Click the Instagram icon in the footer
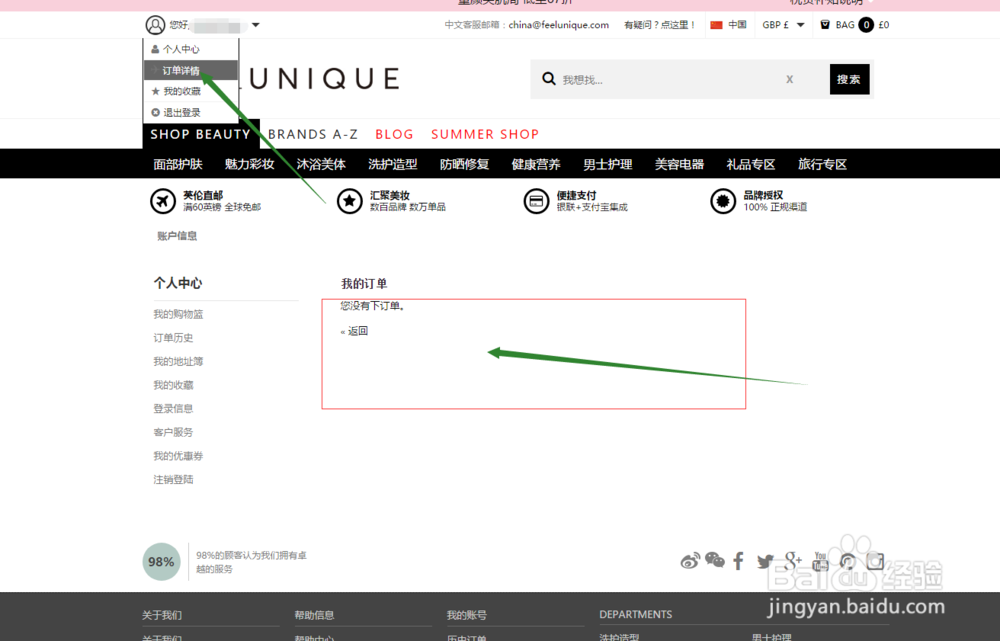 (875, 561)
